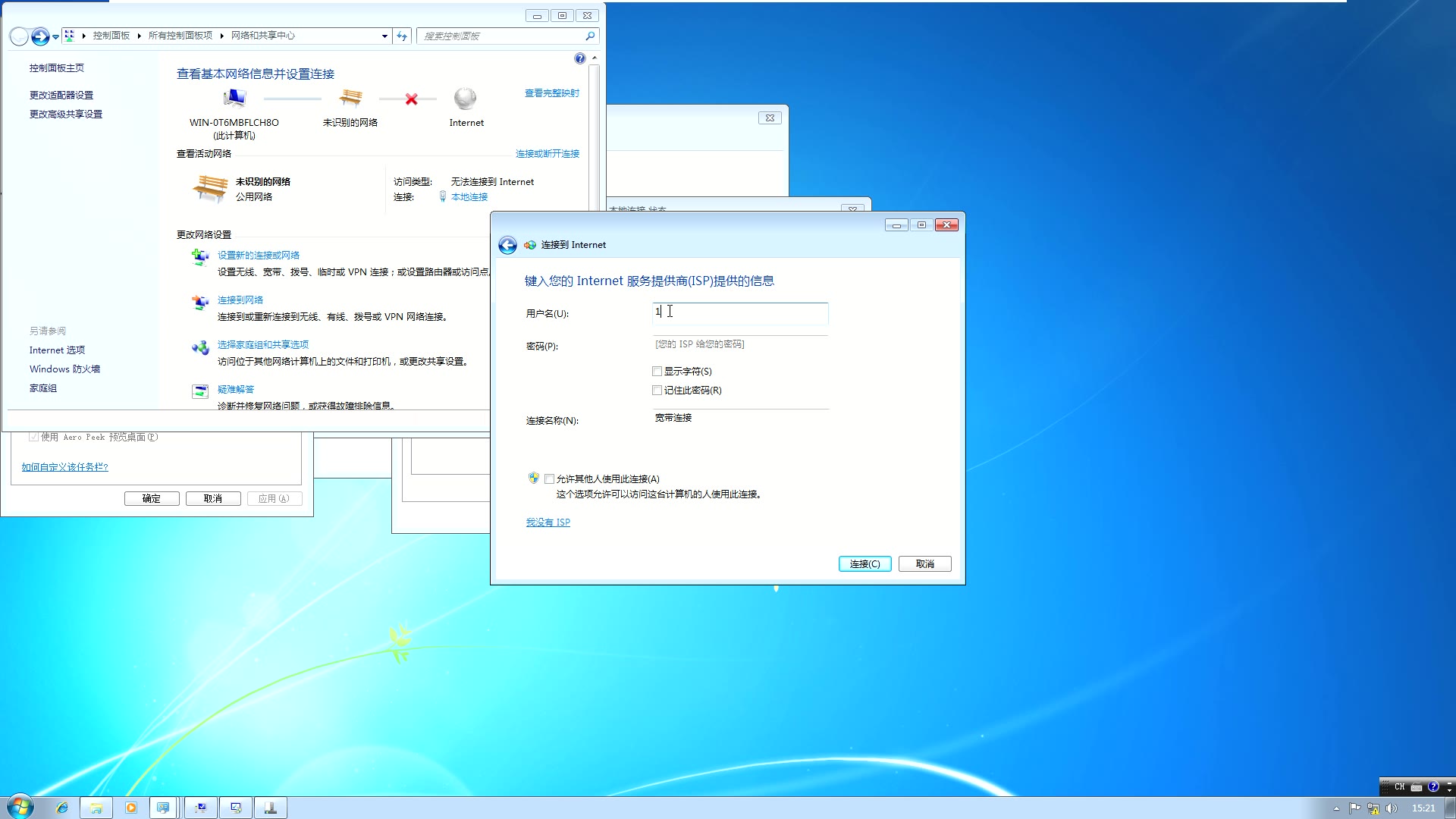Open 更改高级共享设置 in left sidebar
Viewport: 1456px width, 819px height.
click(x=66, y=115)
